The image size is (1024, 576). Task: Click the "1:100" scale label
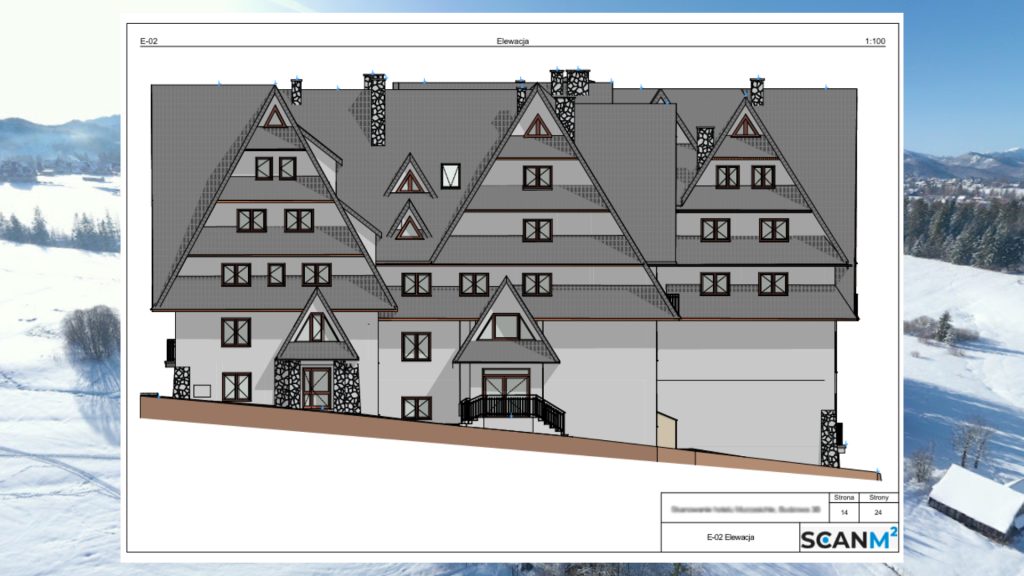(x=876, y=41)
